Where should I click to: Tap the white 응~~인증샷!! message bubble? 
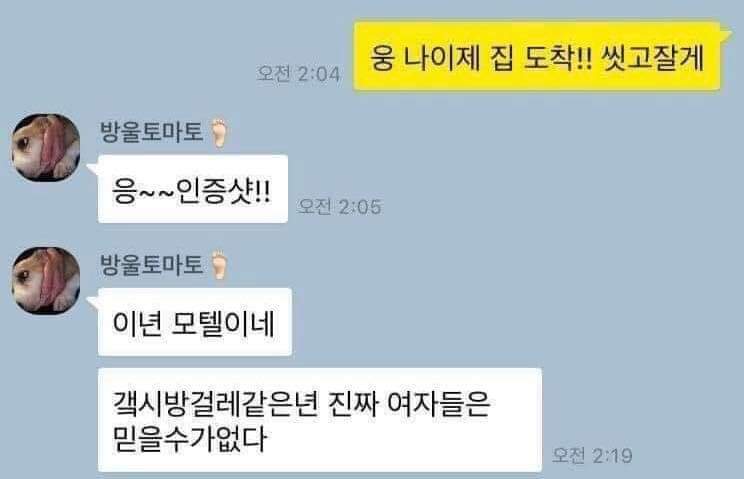click(193, 189)
